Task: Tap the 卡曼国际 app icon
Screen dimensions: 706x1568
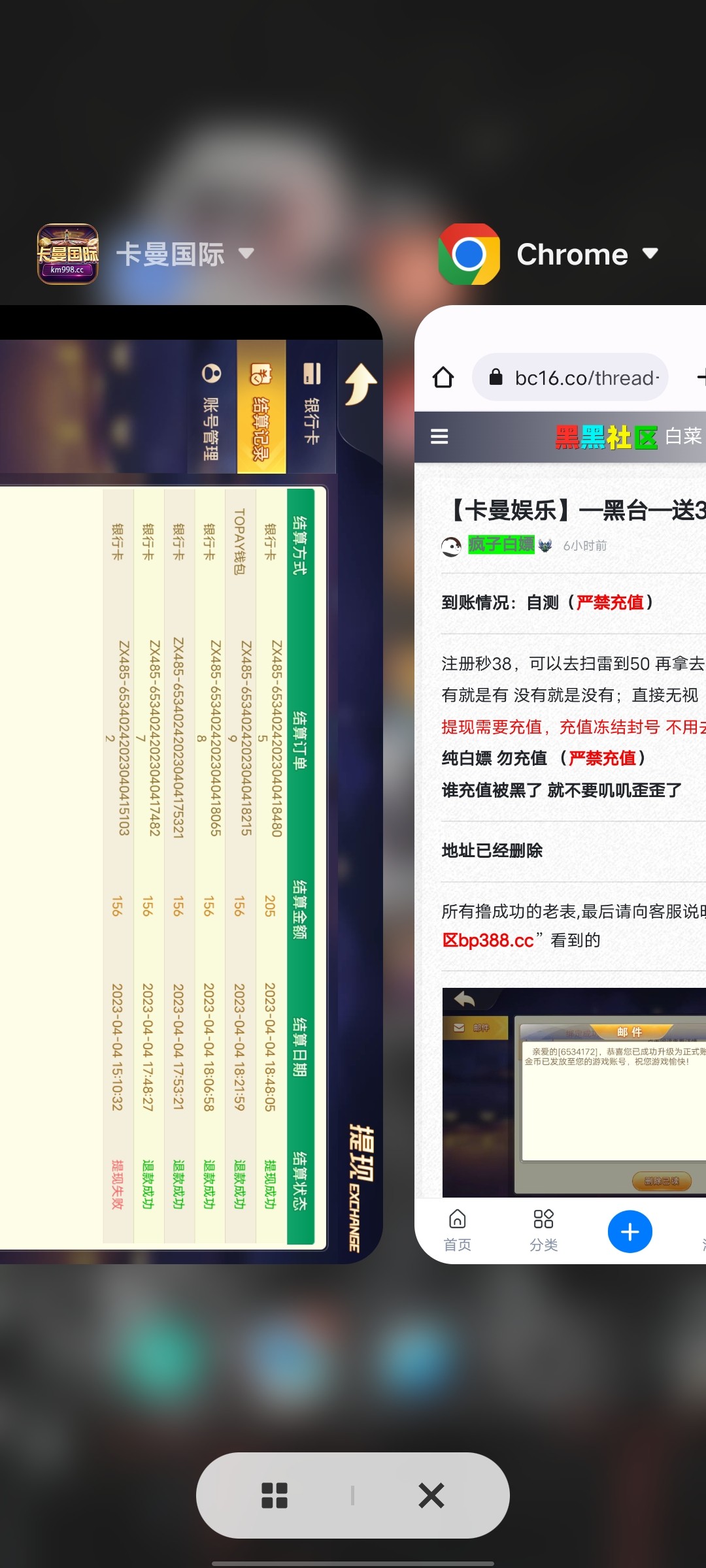Action: [x=68, y=254]
